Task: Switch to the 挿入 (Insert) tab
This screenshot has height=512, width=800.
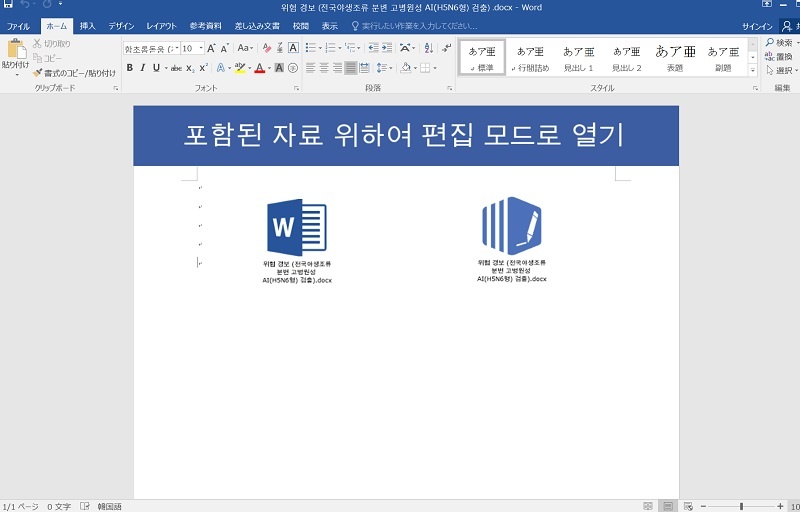Action: point(88,26)
